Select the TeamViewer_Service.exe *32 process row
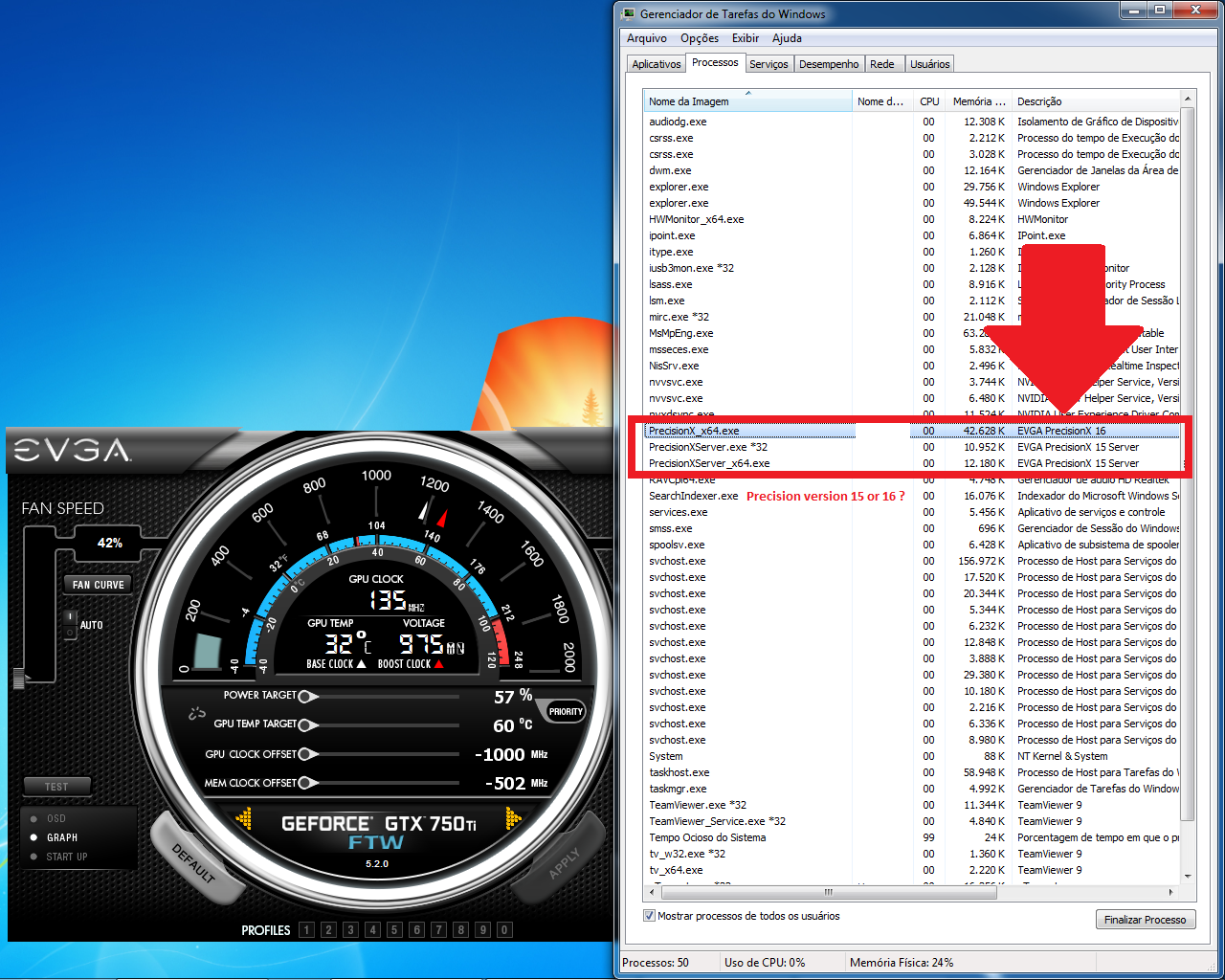 [x=911, y=821]
